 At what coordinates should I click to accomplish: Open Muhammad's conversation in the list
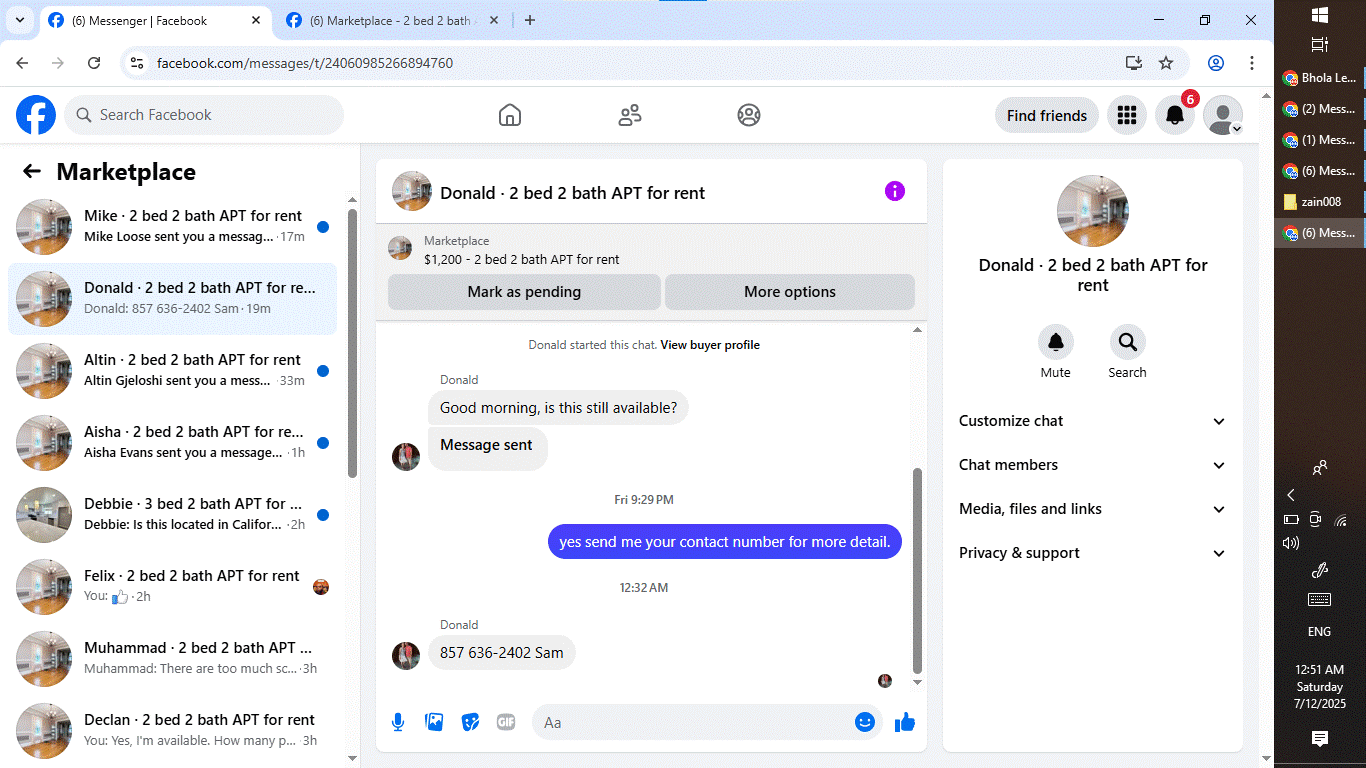[x=172, y=659]
